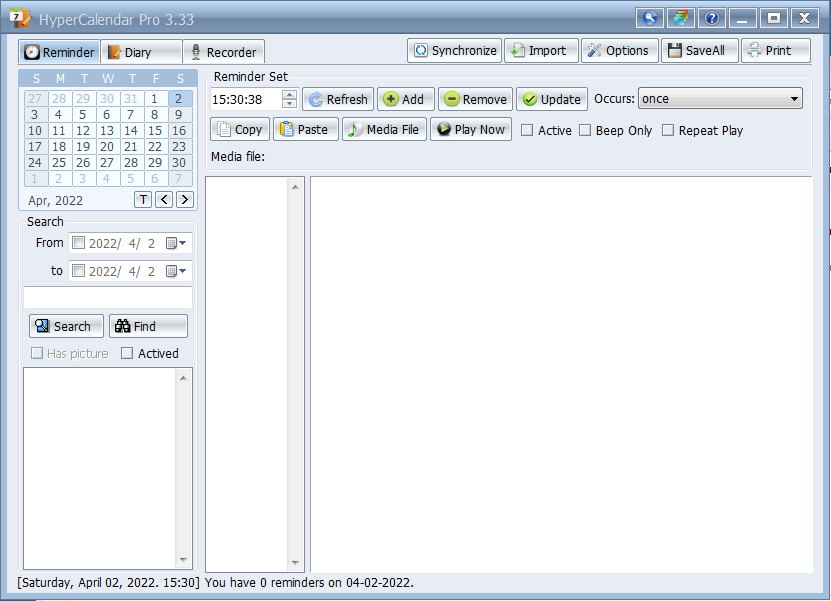Expand the to date picker dropdown

[176, 271]
